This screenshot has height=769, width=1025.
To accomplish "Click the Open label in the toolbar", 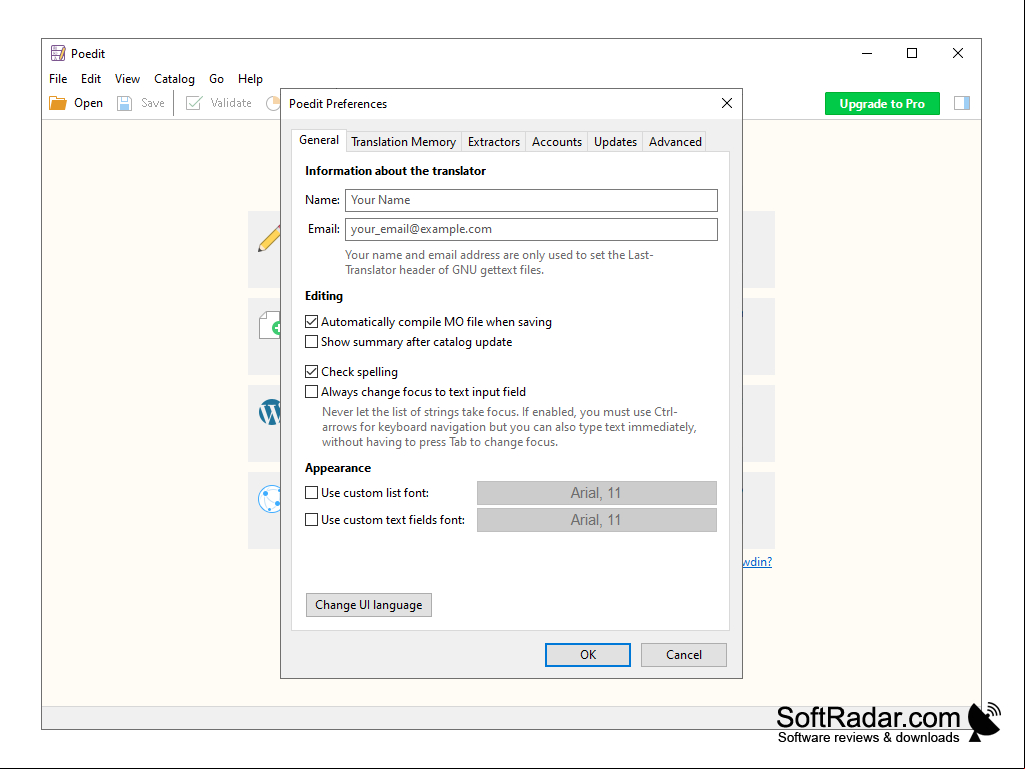I will [x=88, y=103].
